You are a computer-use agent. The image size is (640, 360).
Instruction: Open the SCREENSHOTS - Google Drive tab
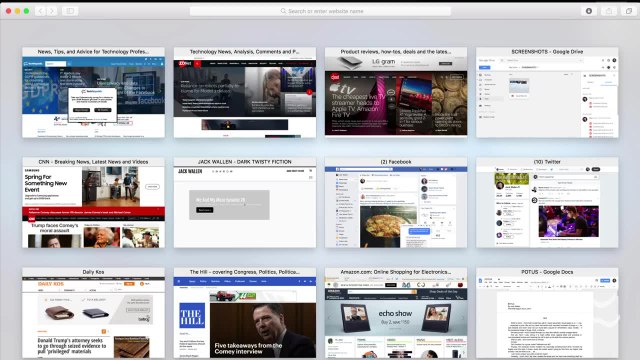[x=547, y=93]
